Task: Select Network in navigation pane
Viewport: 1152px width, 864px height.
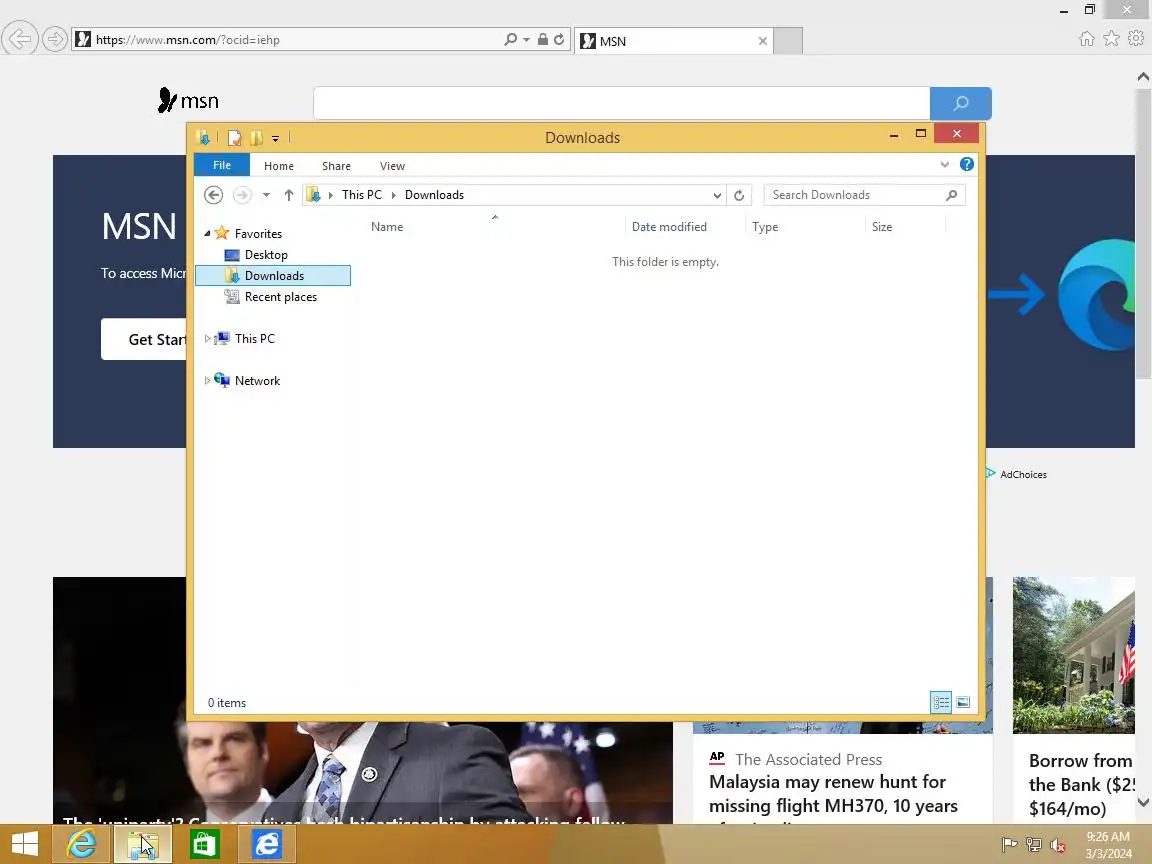Action: coord(257,381)
